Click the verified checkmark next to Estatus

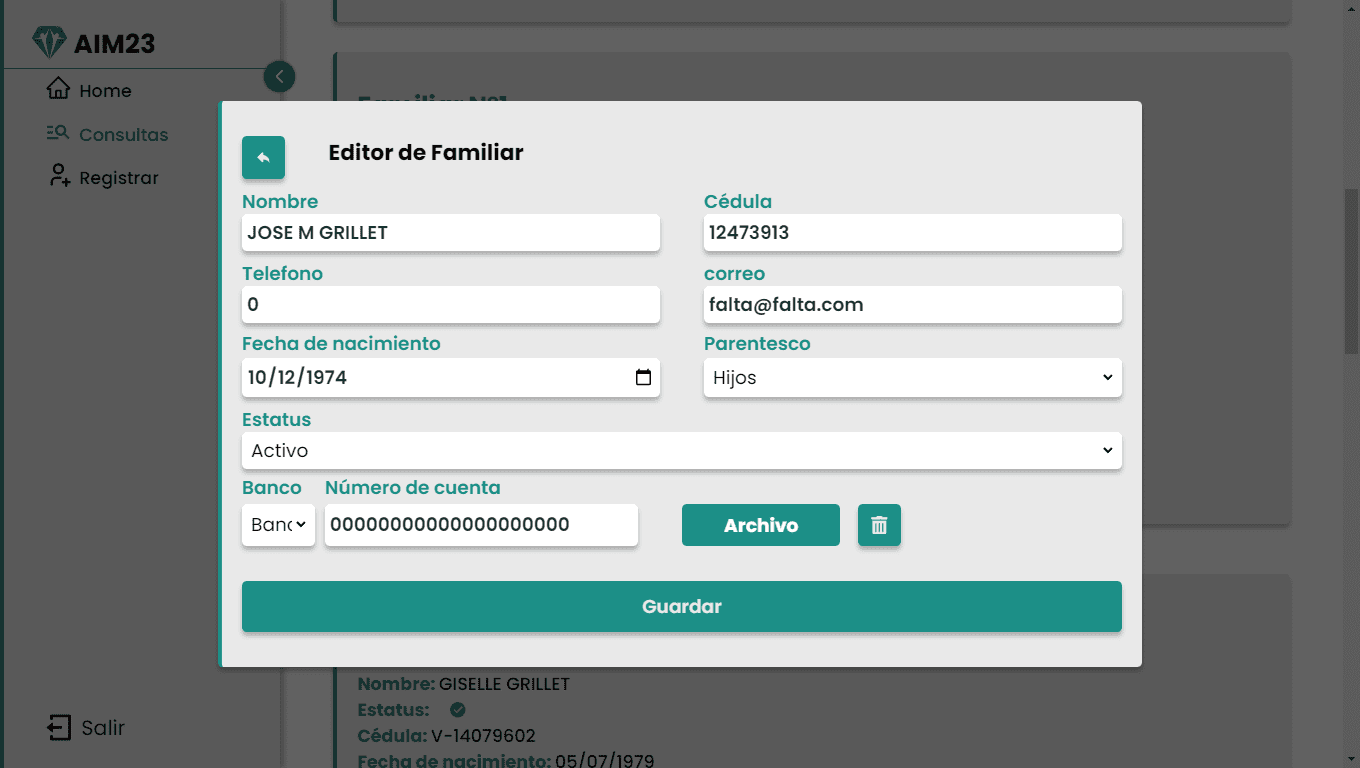pyautogui.click(x=456, y=709)
